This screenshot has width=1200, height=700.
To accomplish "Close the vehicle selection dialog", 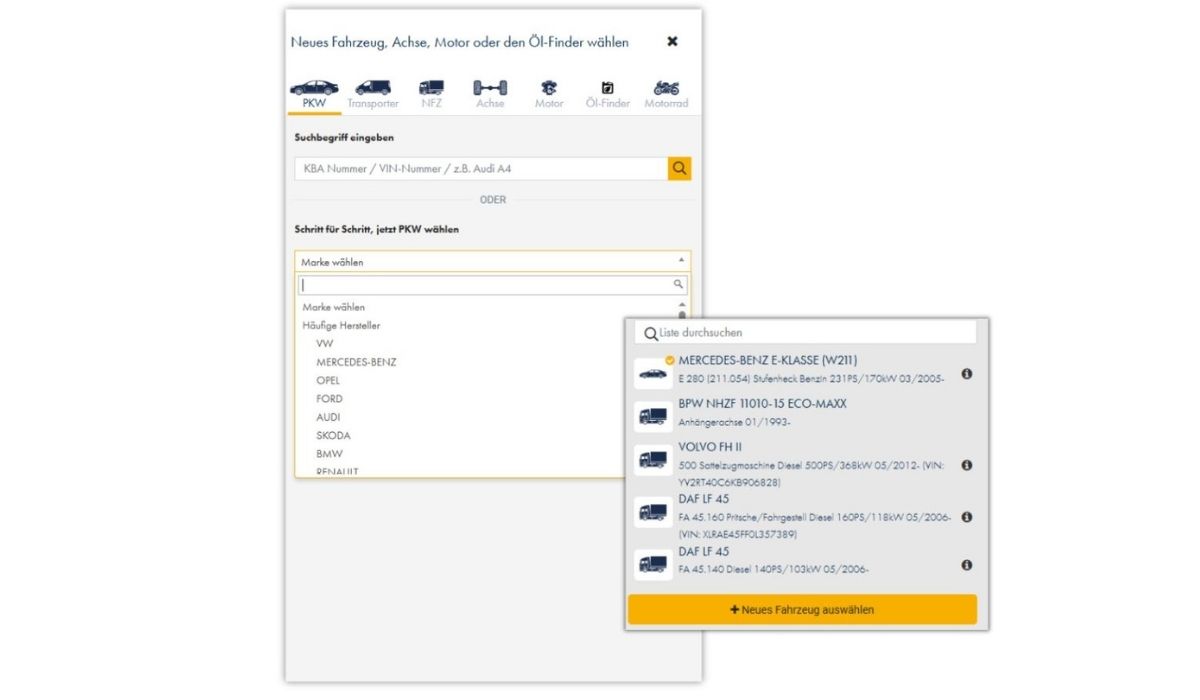I will [x=672, y=42].
